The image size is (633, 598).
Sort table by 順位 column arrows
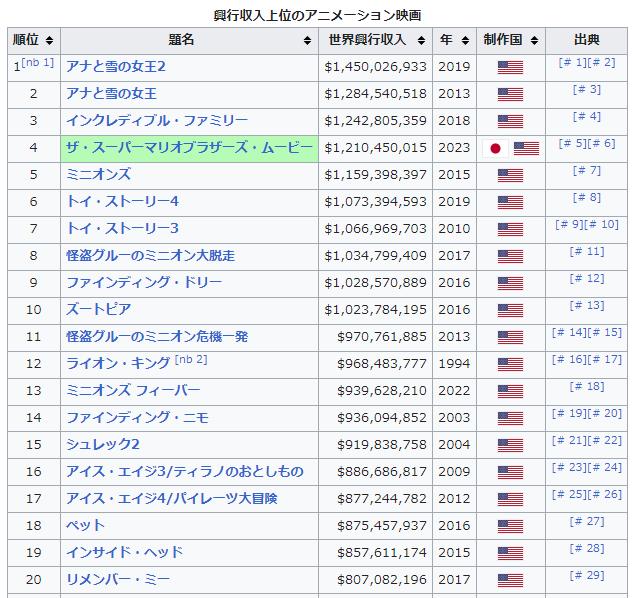(x=49, y=40)
